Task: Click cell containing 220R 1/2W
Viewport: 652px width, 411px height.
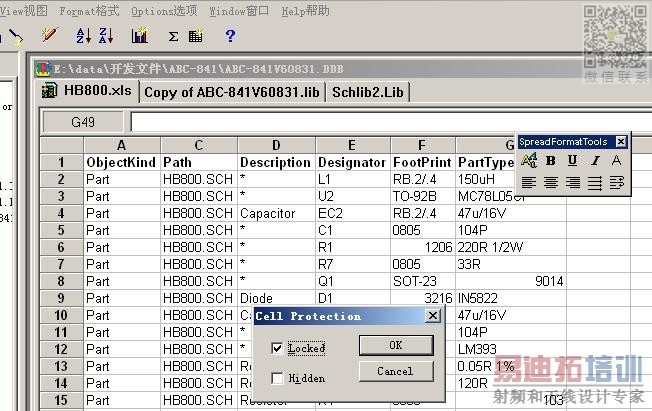Action: tap(511, 248)
